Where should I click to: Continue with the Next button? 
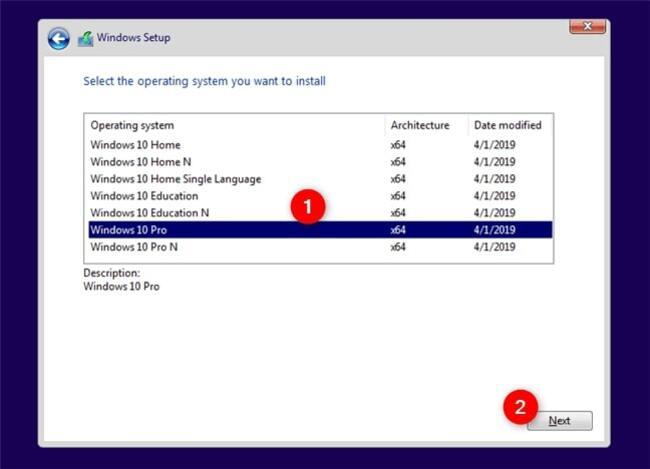(x=560, y=420)
